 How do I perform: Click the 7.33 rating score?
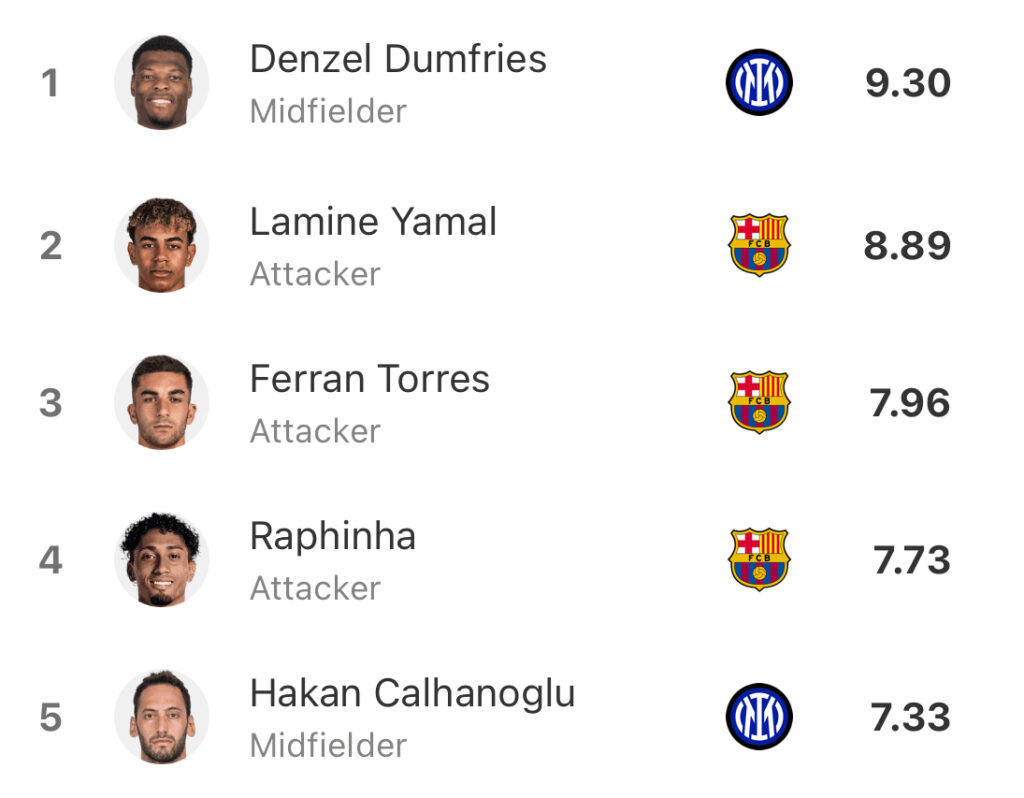point(910,717)
